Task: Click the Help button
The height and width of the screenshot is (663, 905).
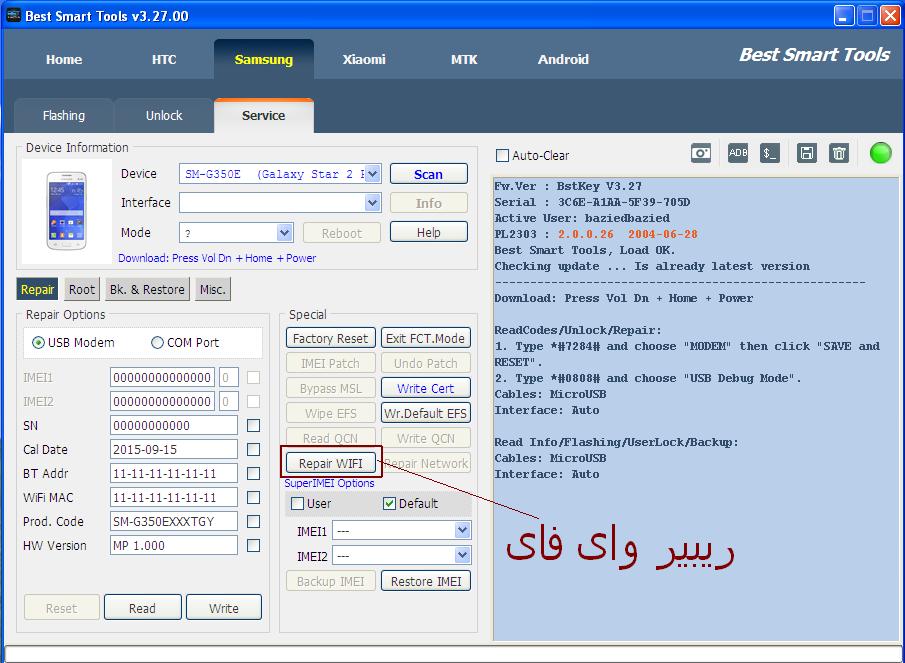Action: pyautogui.click(x=428, y=233)
